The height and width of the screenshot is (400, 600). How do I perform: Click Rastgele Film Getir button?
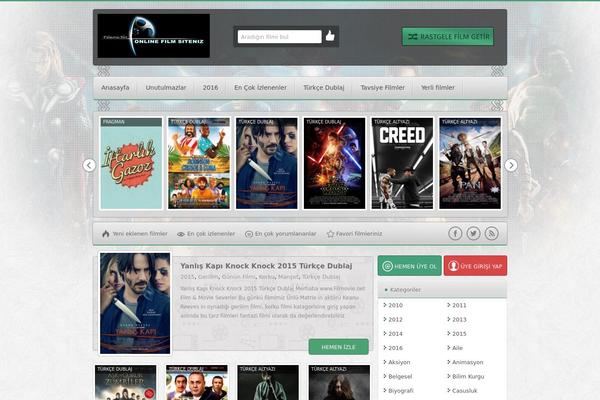448,37
